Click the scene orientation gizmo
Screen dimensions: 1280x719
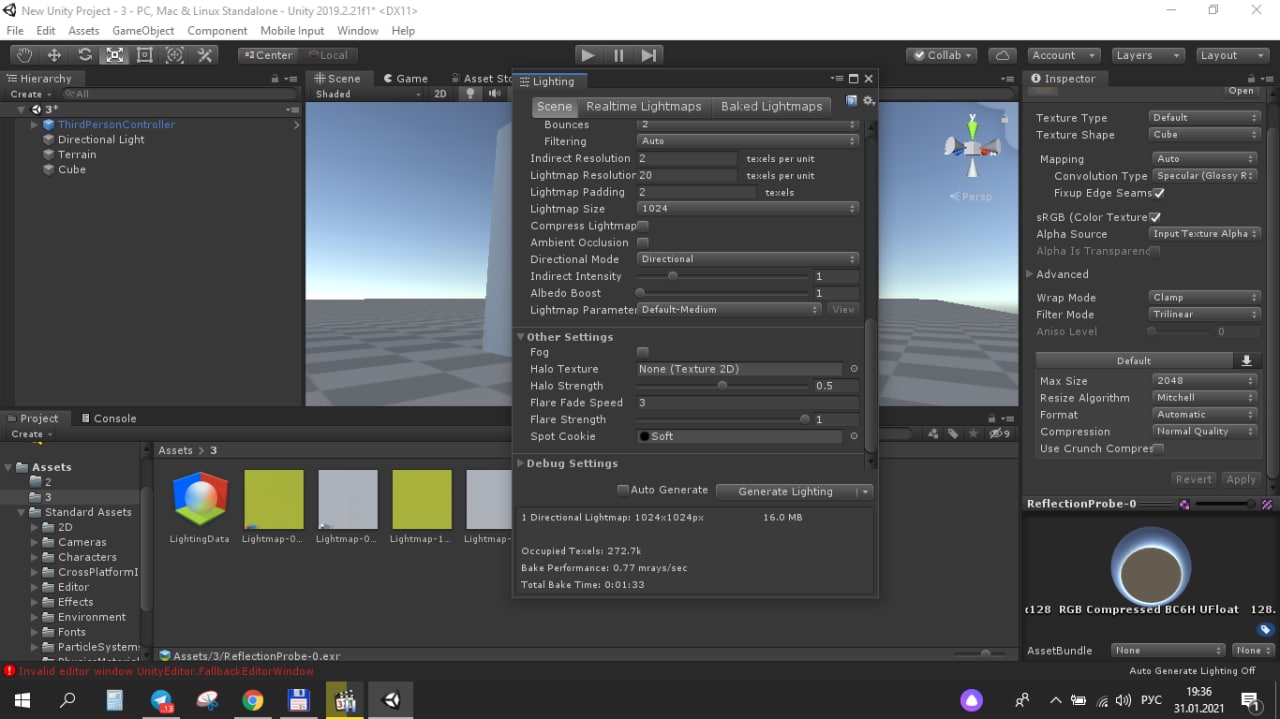(971, 147)
